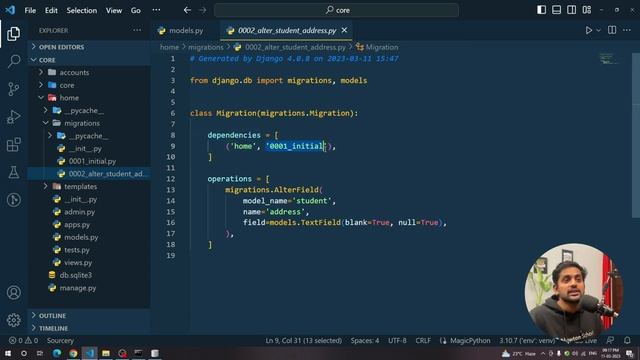Close the 0002_alter_student_address.py tab
The image size is (640, 360).
344,30
